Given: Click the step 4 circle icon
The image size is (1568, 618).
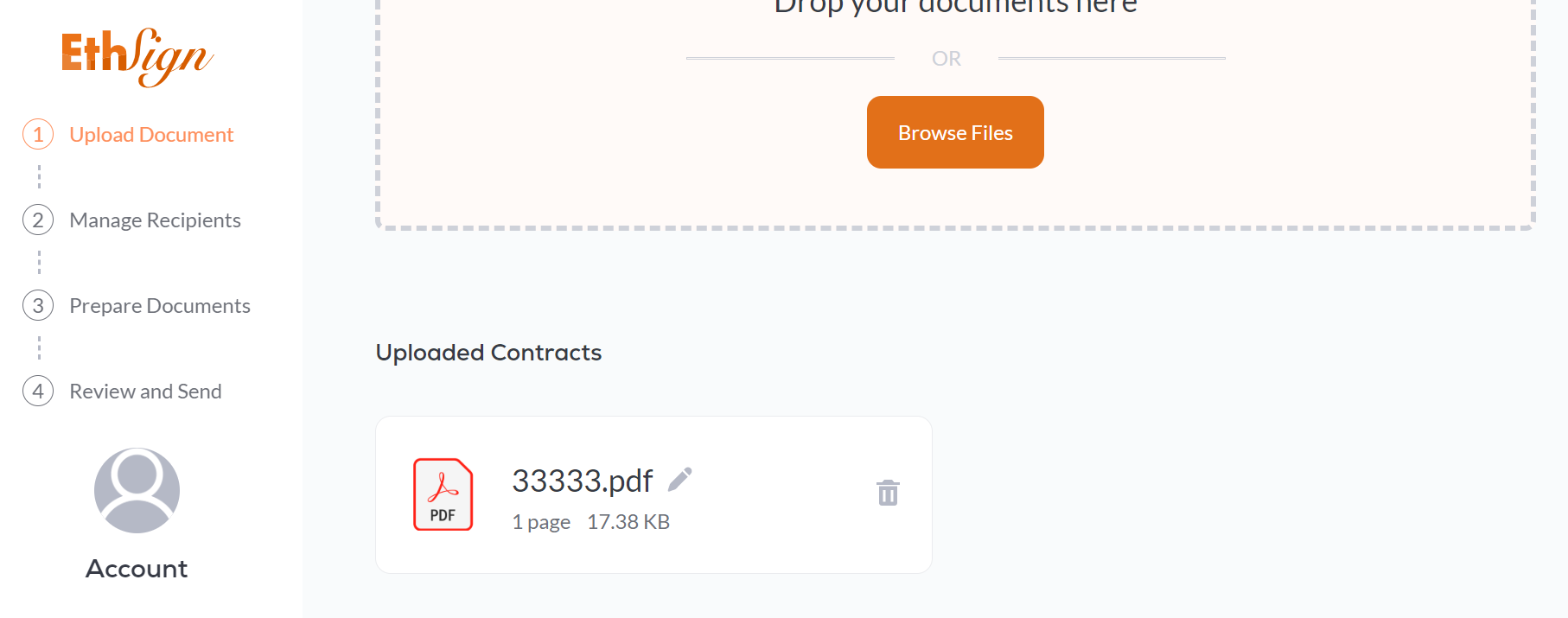Looking at the screenshot, I should [x=38, y=391].
